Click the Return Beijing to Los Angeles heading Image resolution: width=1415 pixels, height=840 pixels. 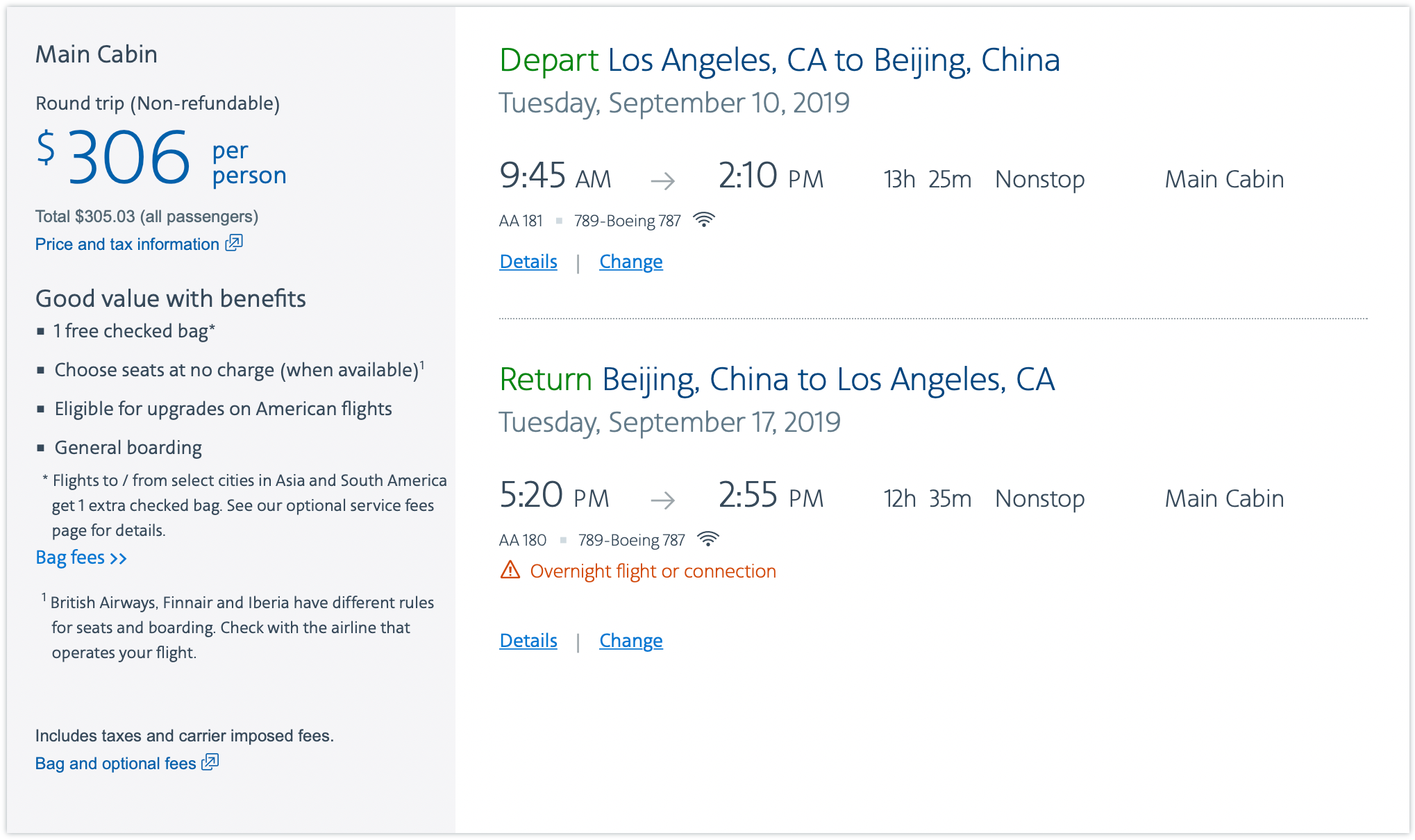click(x=777, y=380)
